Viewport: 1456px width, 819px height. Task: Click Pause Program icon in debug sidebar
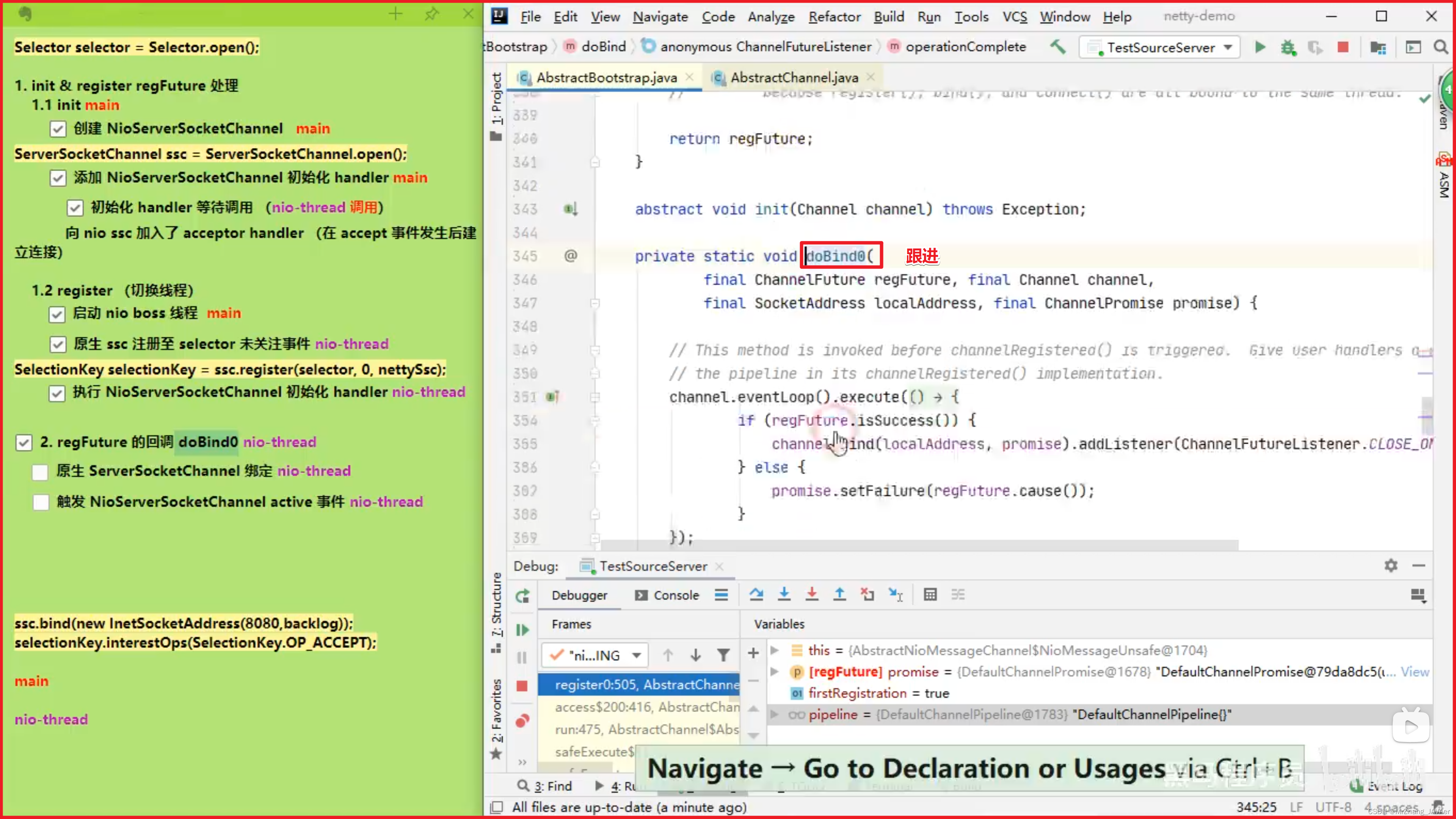click(522, 657)
